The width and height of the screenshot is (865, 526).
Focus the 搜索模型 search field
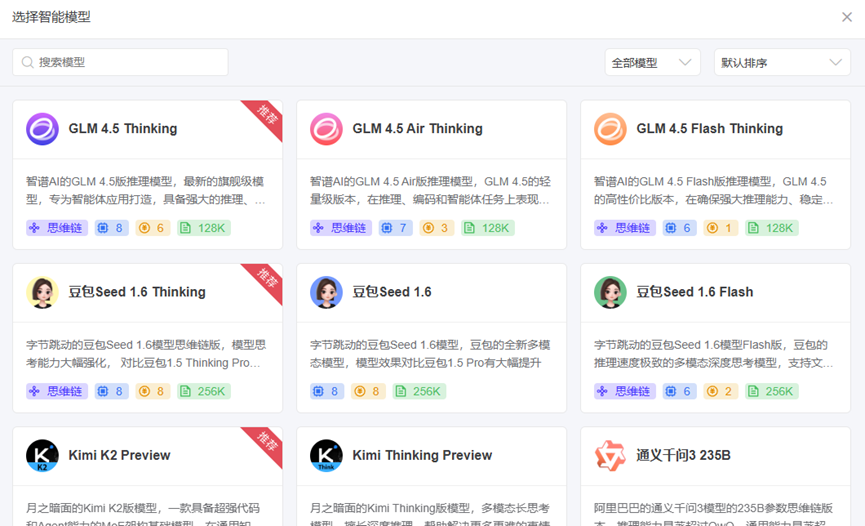pos(120,62)
